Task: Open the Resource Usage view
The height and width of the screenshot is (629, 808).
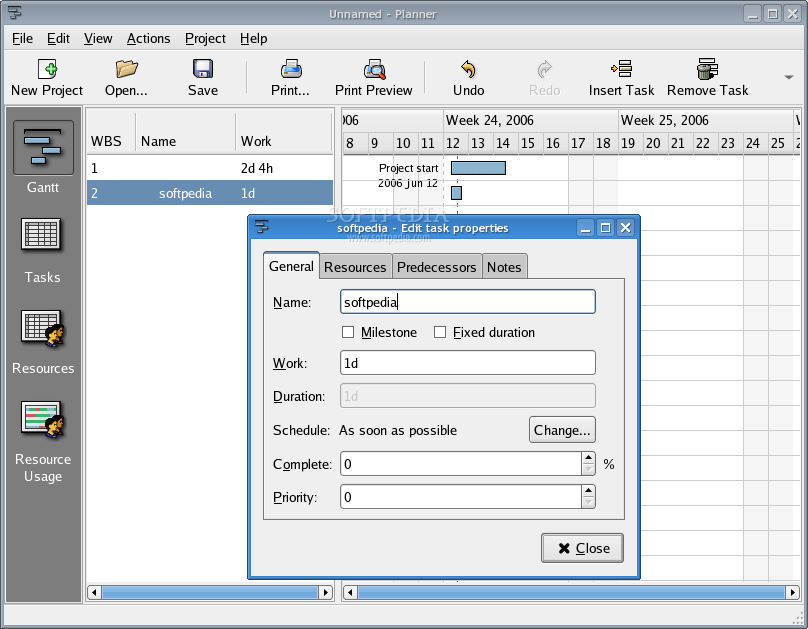Action: 41,440
